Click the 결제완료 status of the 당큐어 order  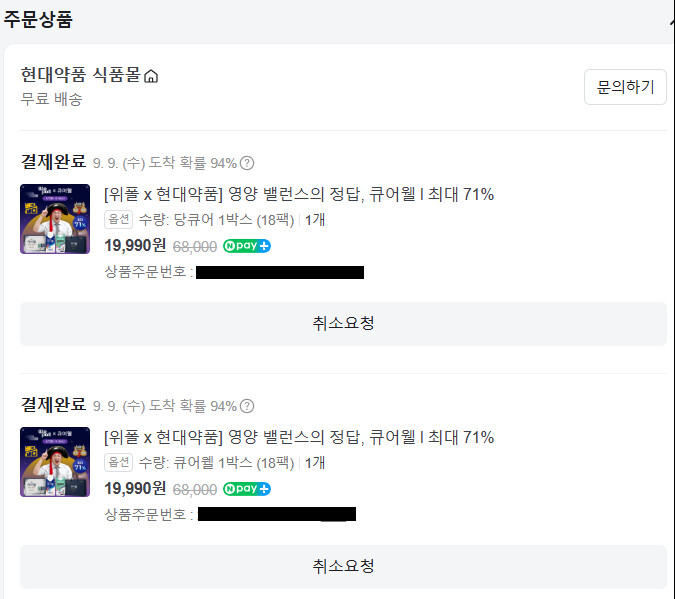point(53,162)
